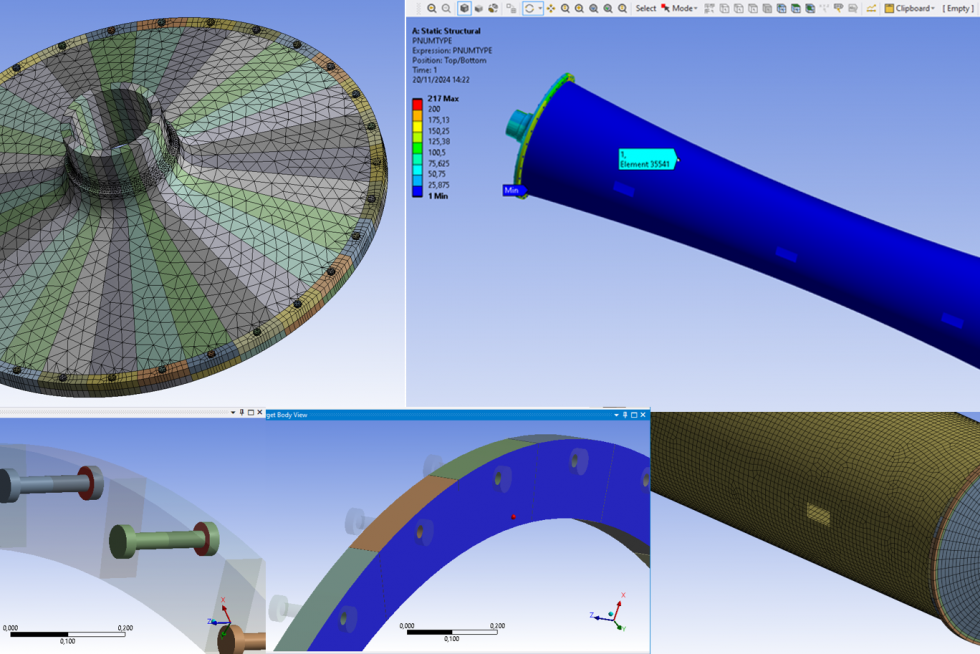This screenshot has height=654, width=980.
Task: Click the grayed comment annotation icon
Action: point(853,8)
